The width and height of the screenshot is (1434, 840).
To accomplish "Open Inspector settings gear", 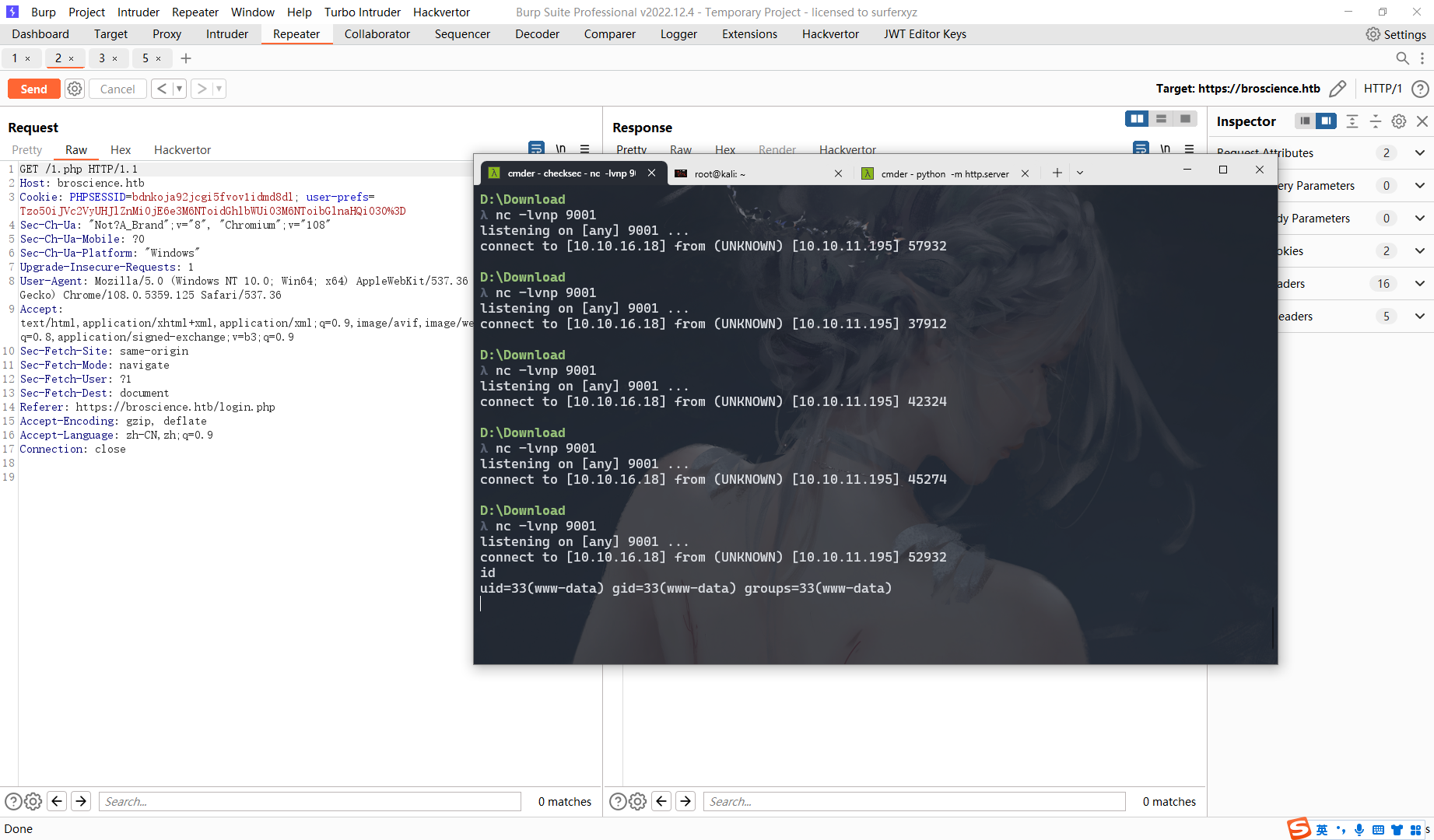I will click(1399, 121).
